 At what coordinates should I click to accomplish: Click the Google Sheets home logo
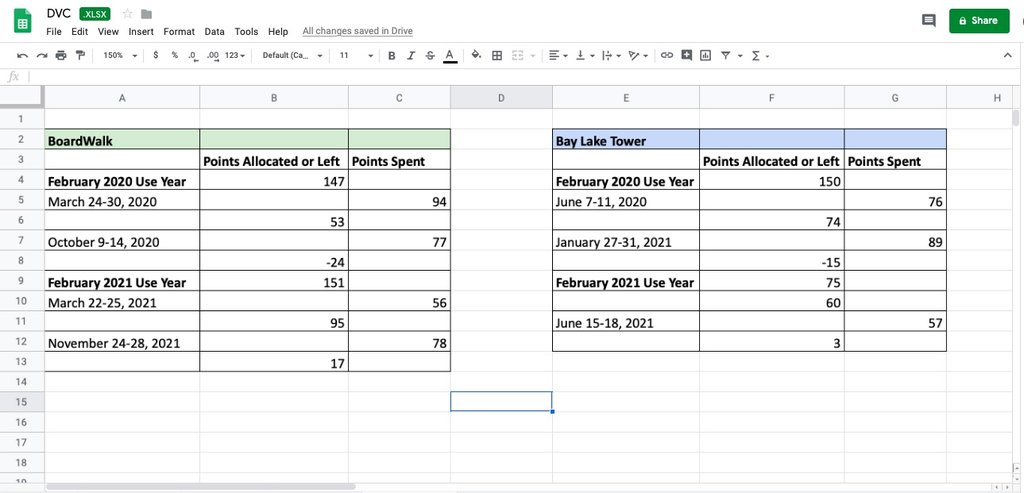tap(23, 21)
